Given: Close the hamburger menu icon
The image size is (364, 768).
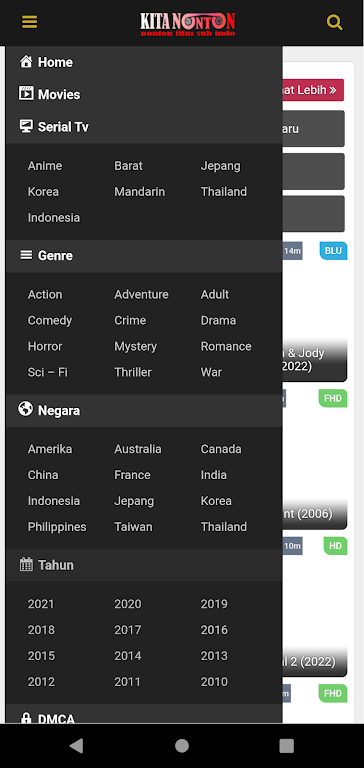Looking at the screenshot, I should coord(29,22).
